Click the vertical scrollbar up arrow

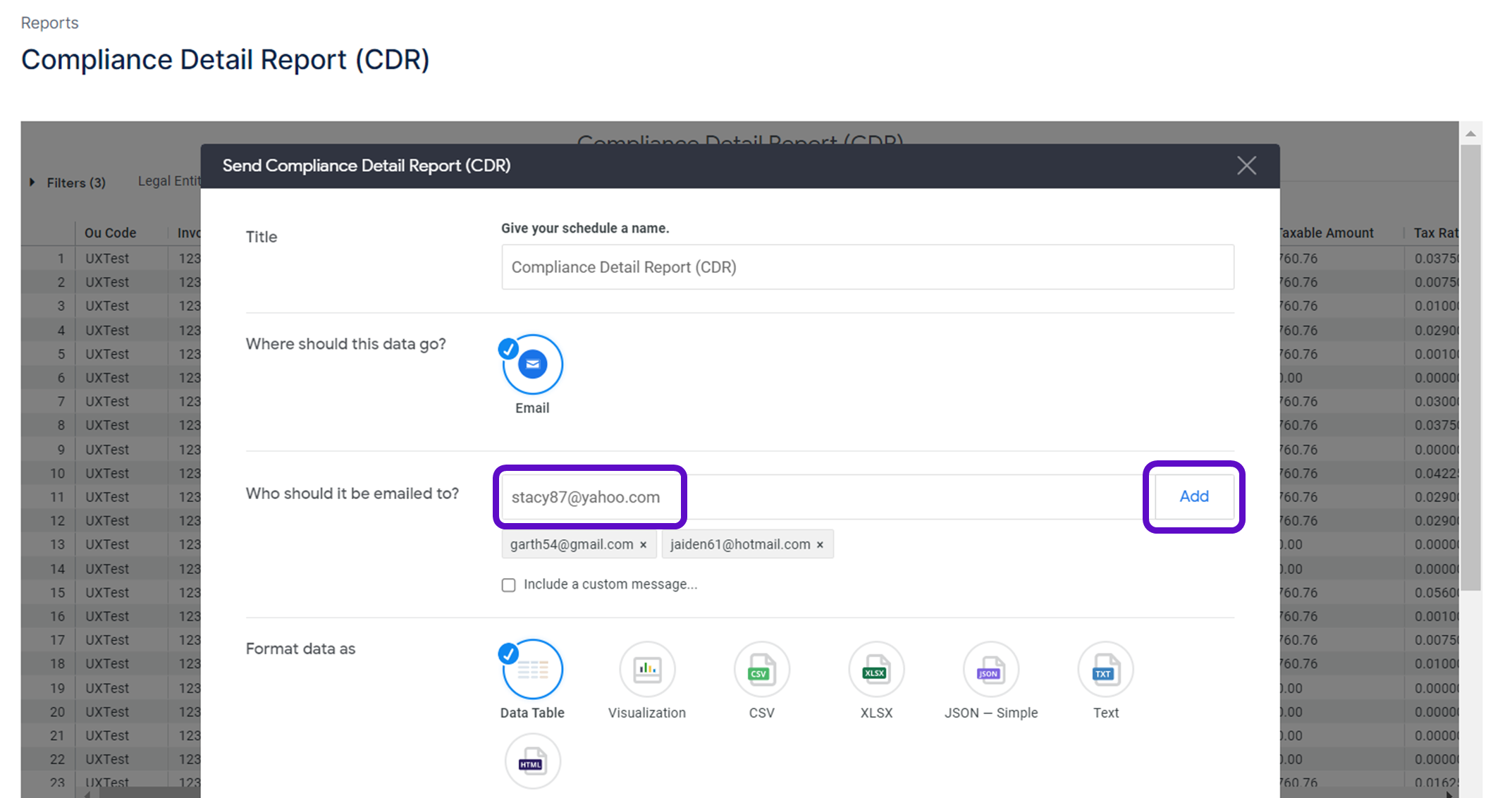coord(1470,133)
